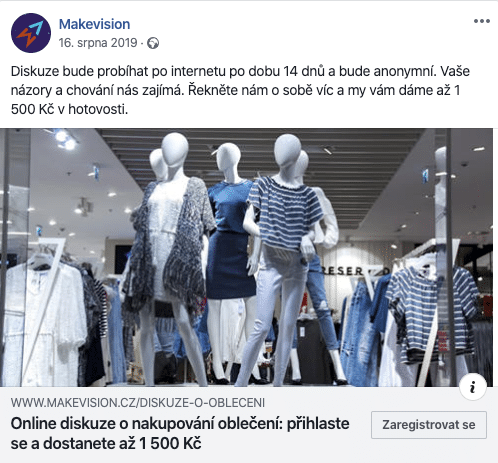Click the mannequin wearing the striped shirt

click(x=283, y=260)
